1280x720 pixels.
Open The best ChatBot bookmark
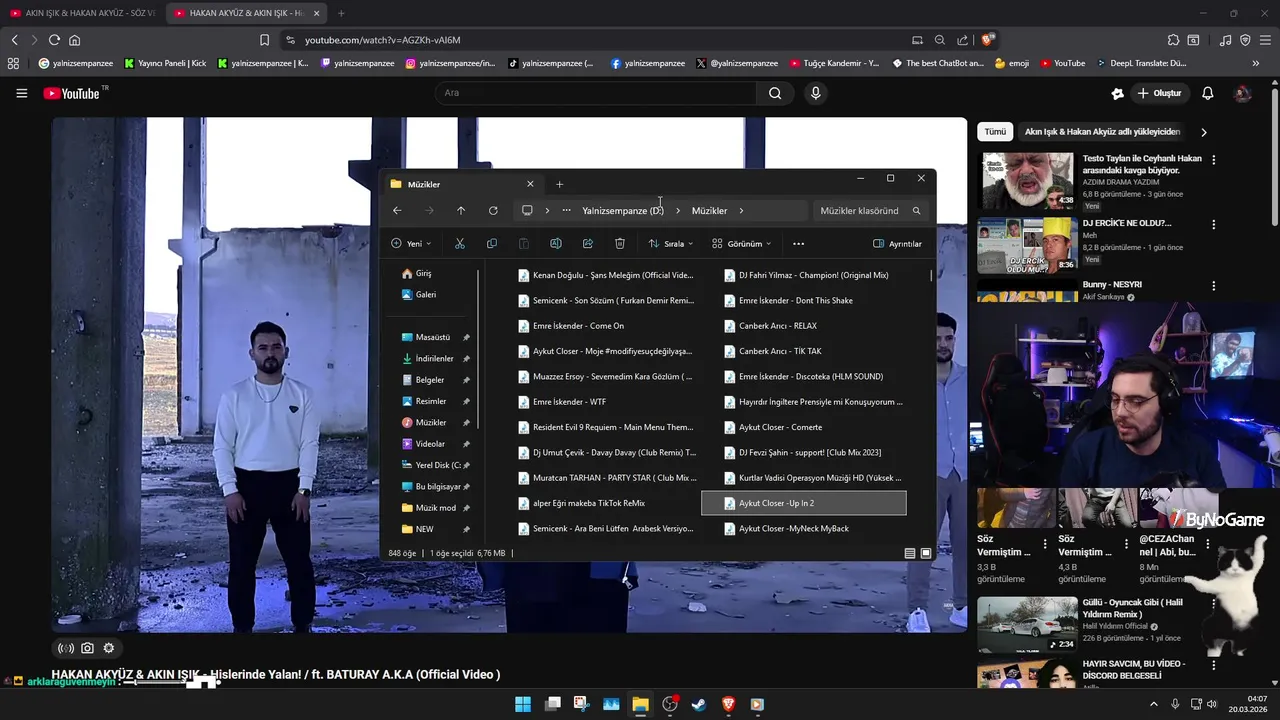coord(938,63)
